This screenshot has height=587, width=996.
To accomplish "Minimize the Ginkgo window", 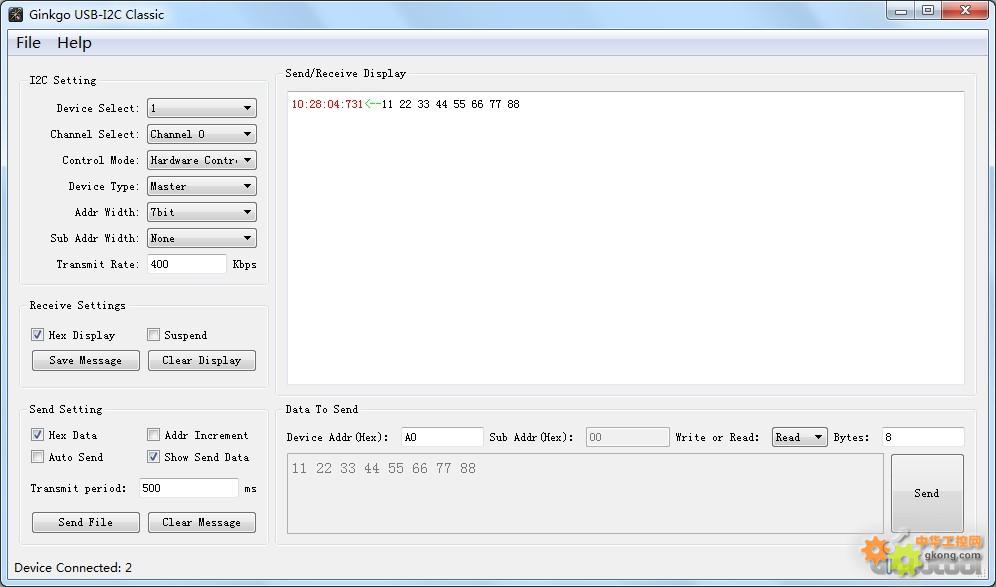I will (x=901, y=11).
